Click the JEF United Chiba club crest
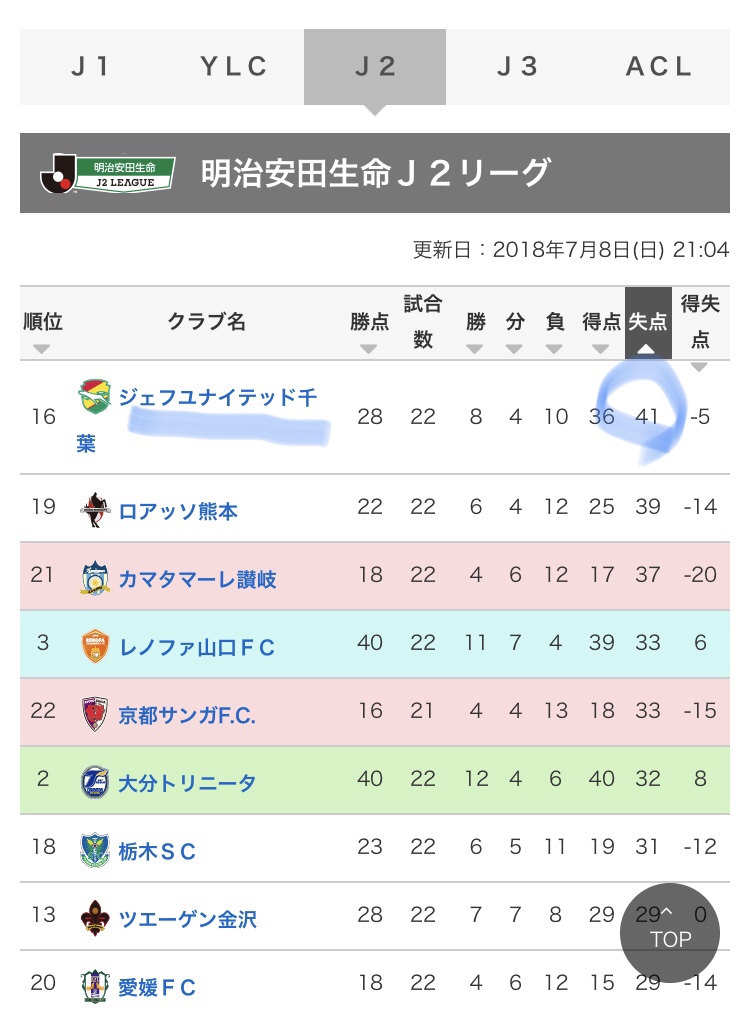 pos(94,397)
